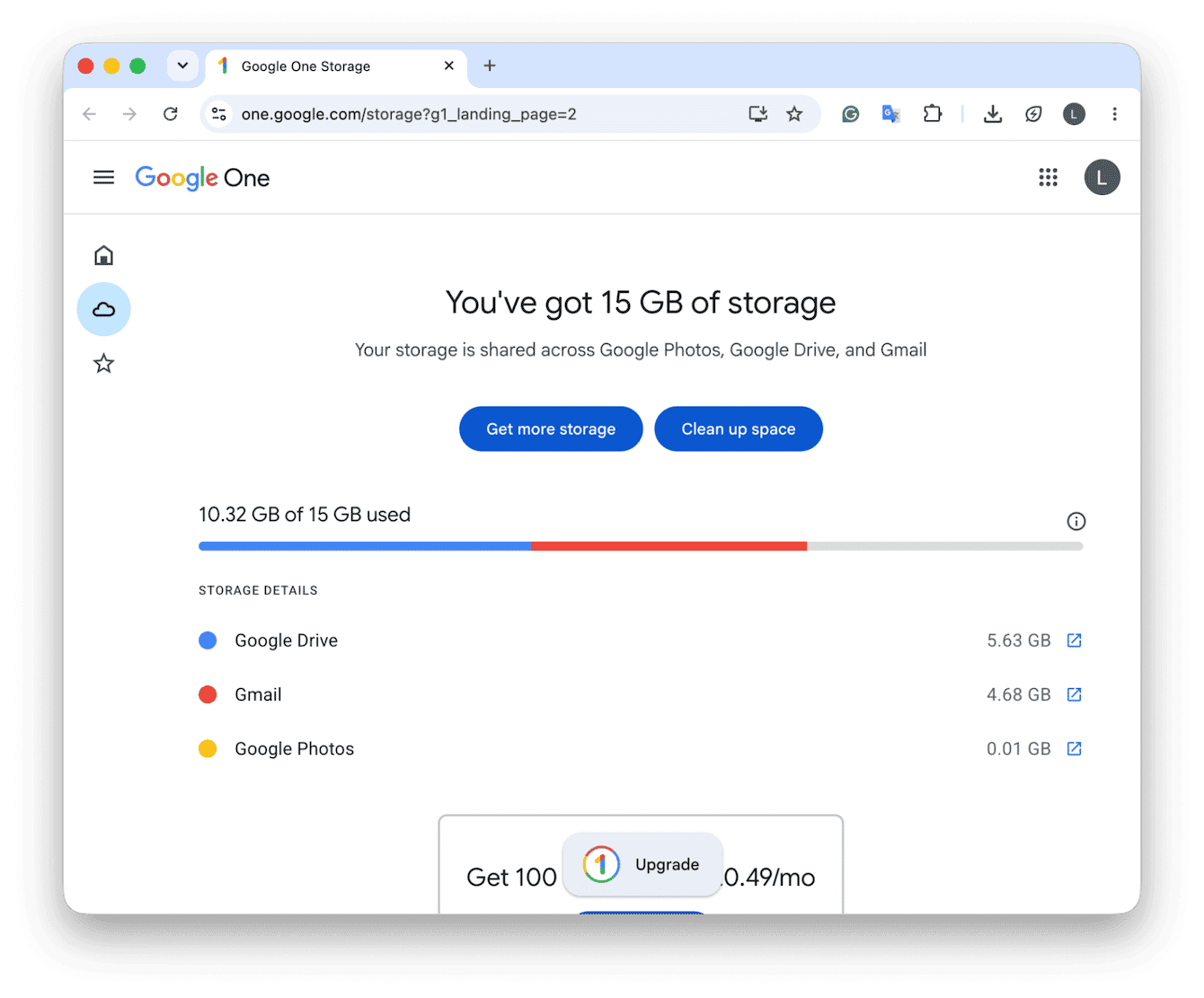Screen dimensions: 1204x998
Task: Open Chrome profile L in toolbar
Action: pyautogui.click(x=1074, y=114)
